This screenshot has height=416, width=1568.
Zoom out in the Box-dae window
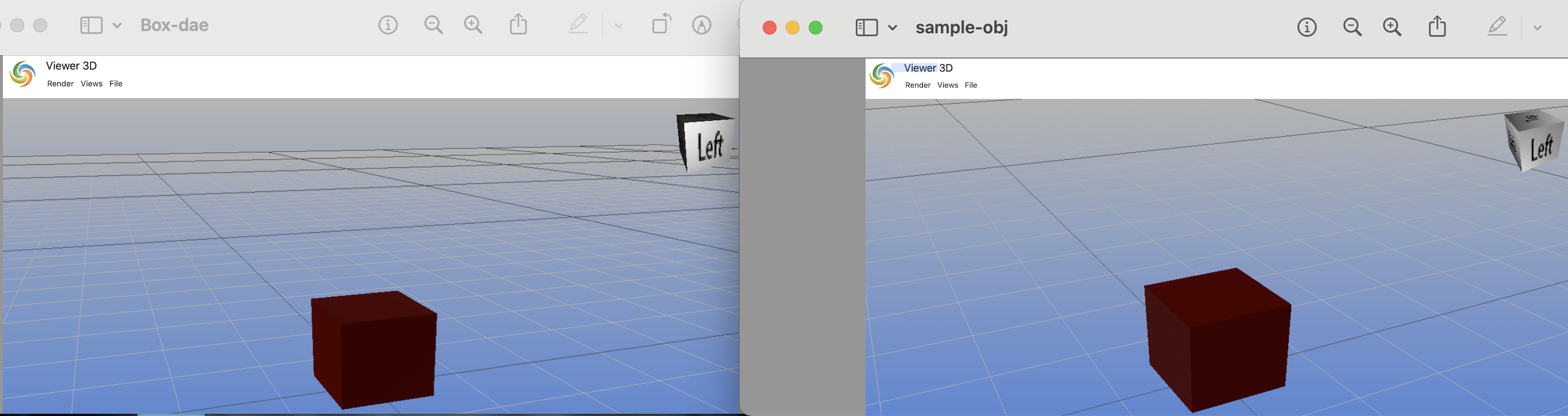(434, 26)
